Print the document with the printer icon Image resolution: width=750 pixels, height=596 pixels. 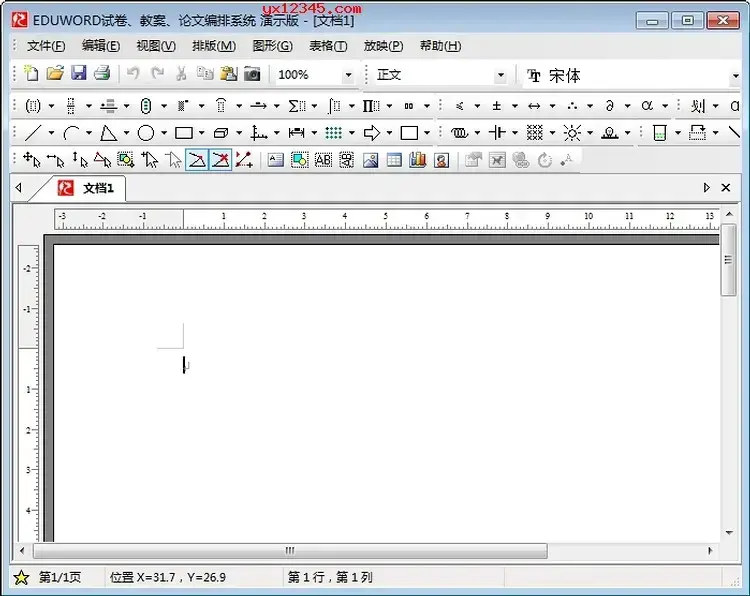point(102,74)
